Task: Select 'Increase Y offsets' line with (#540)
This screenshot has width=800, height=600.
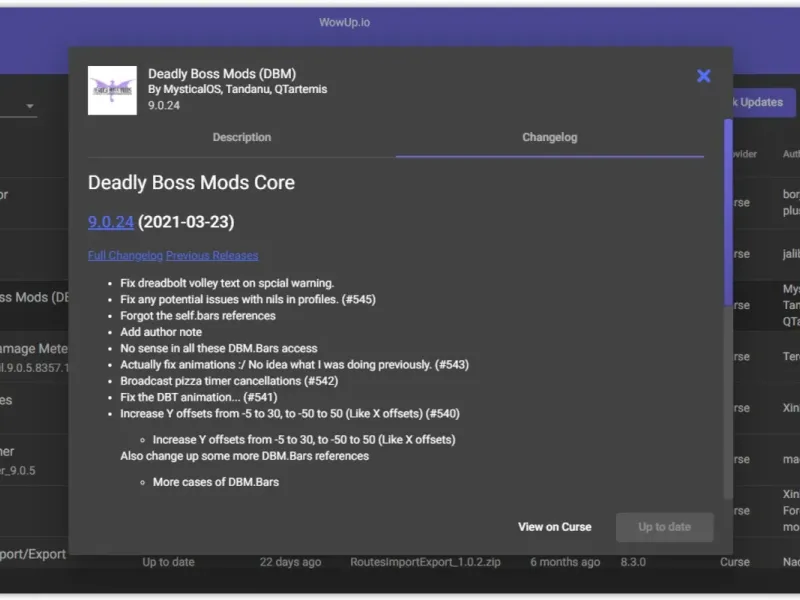Action: click(290, 414)
